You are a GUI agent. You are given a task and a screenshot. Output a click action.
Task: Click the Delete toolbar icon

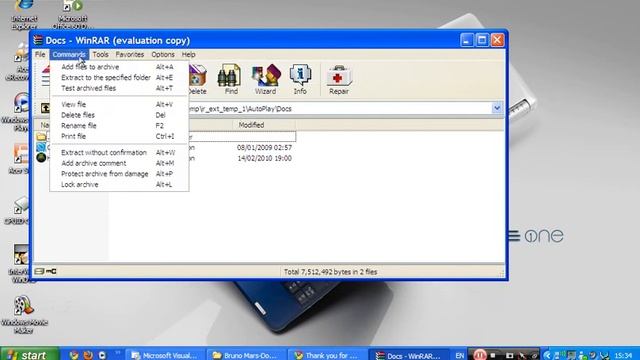click(198, 79)
